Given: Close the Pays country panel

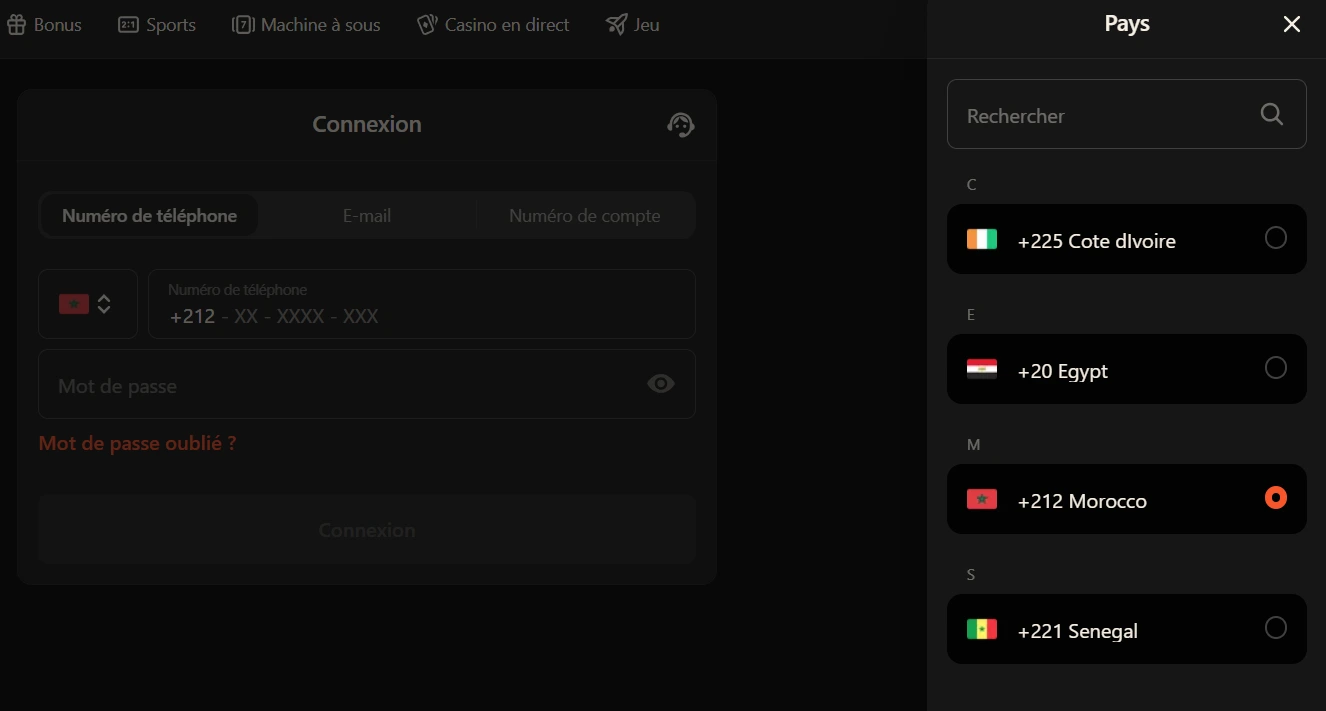Looking at the screenshot, I should (x=1292, y=25).
